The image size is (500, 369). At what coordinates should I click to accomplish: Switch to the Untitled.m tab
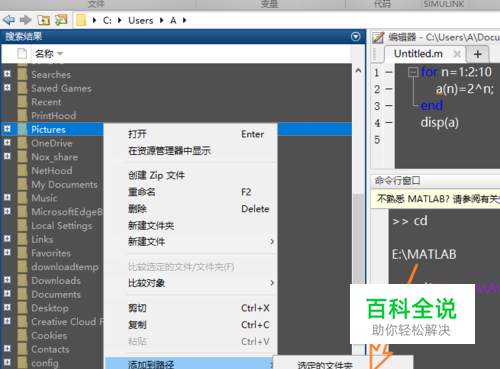pos(418,54)
